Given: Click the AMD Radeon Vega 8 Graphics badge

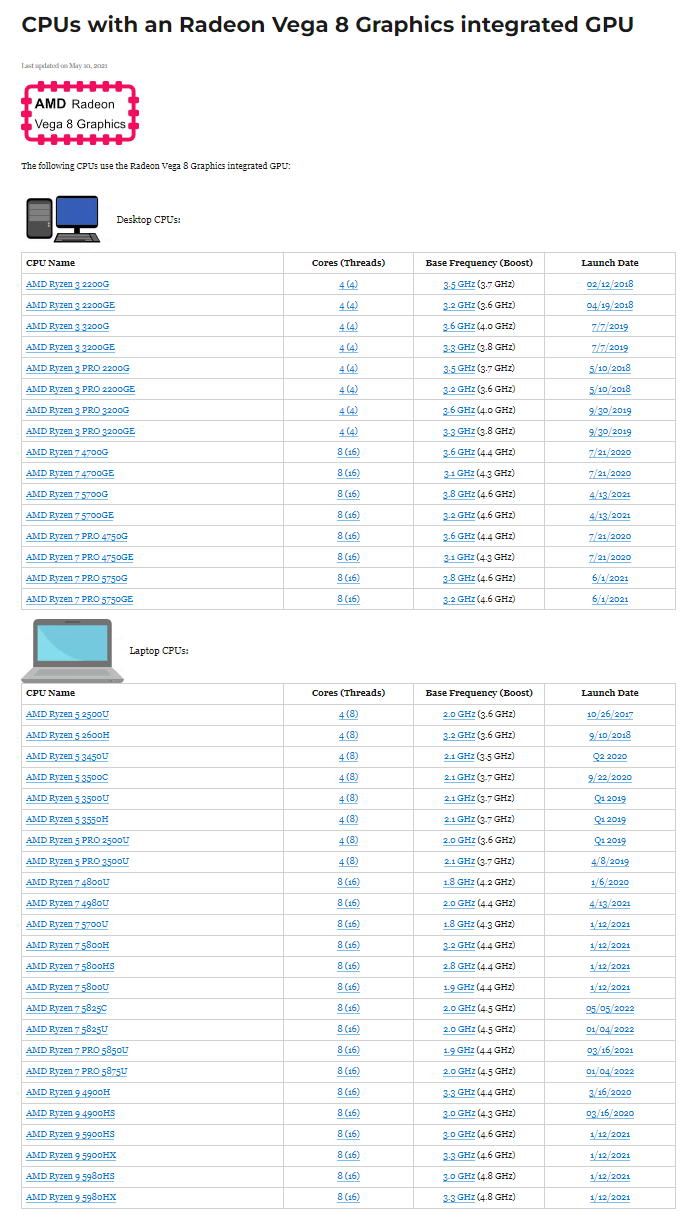Looking at the screenshot, I should [79, 113].
